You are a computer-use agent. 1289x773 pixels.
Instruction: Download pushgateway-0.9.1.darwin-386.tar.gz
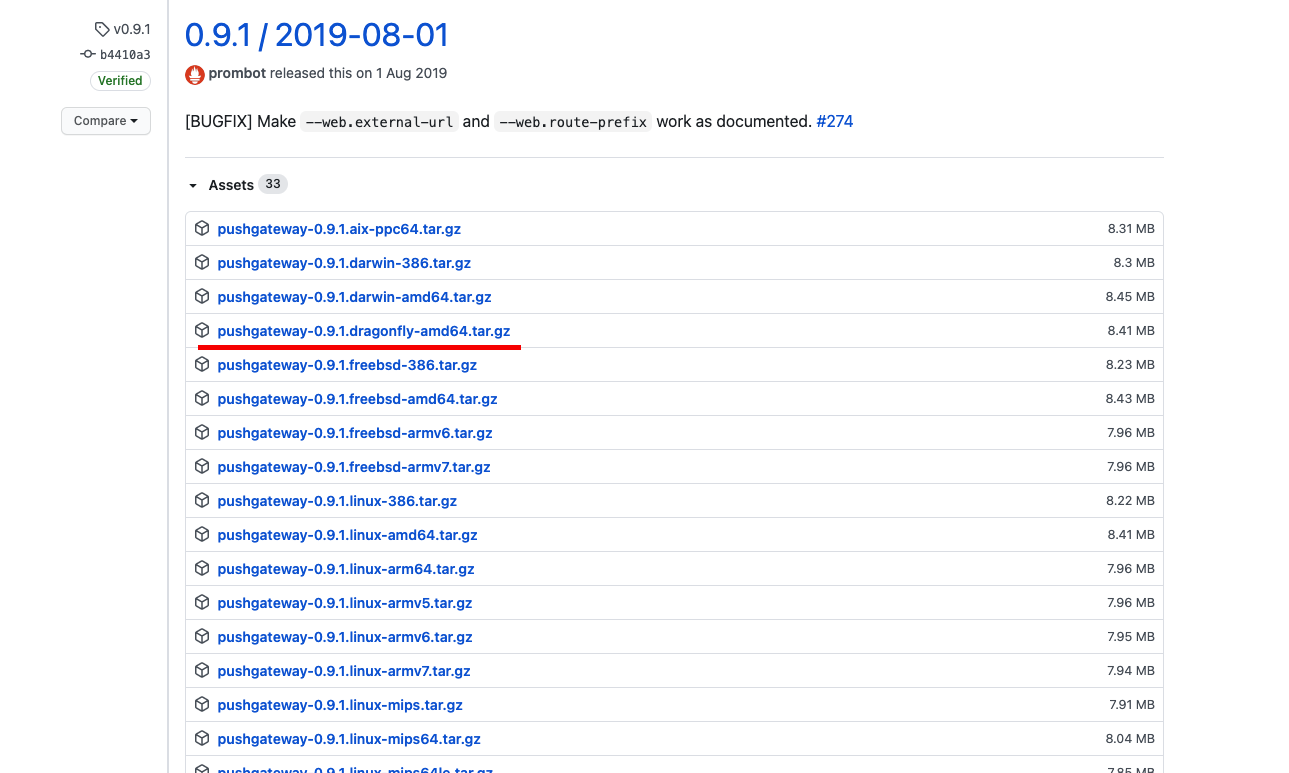coord(344,263)
